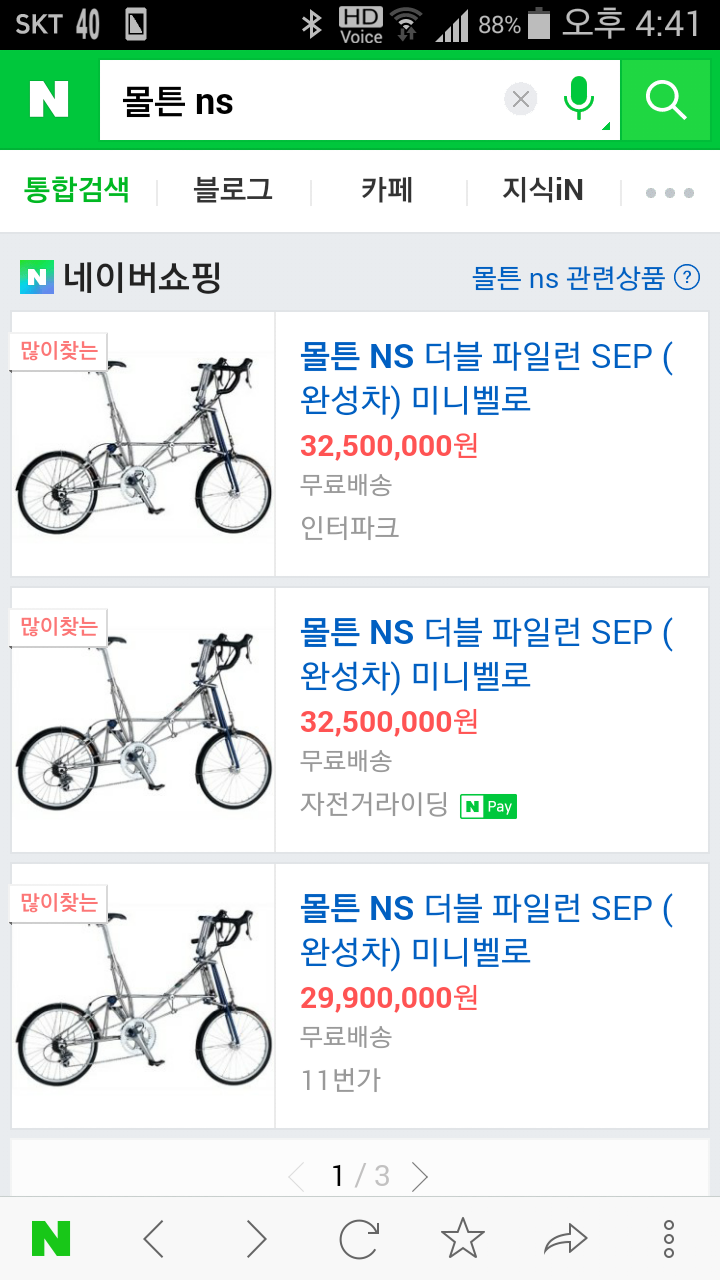Open the 지식iN tab
This screenshot has height=1280, width=720.
coord(543,190)
